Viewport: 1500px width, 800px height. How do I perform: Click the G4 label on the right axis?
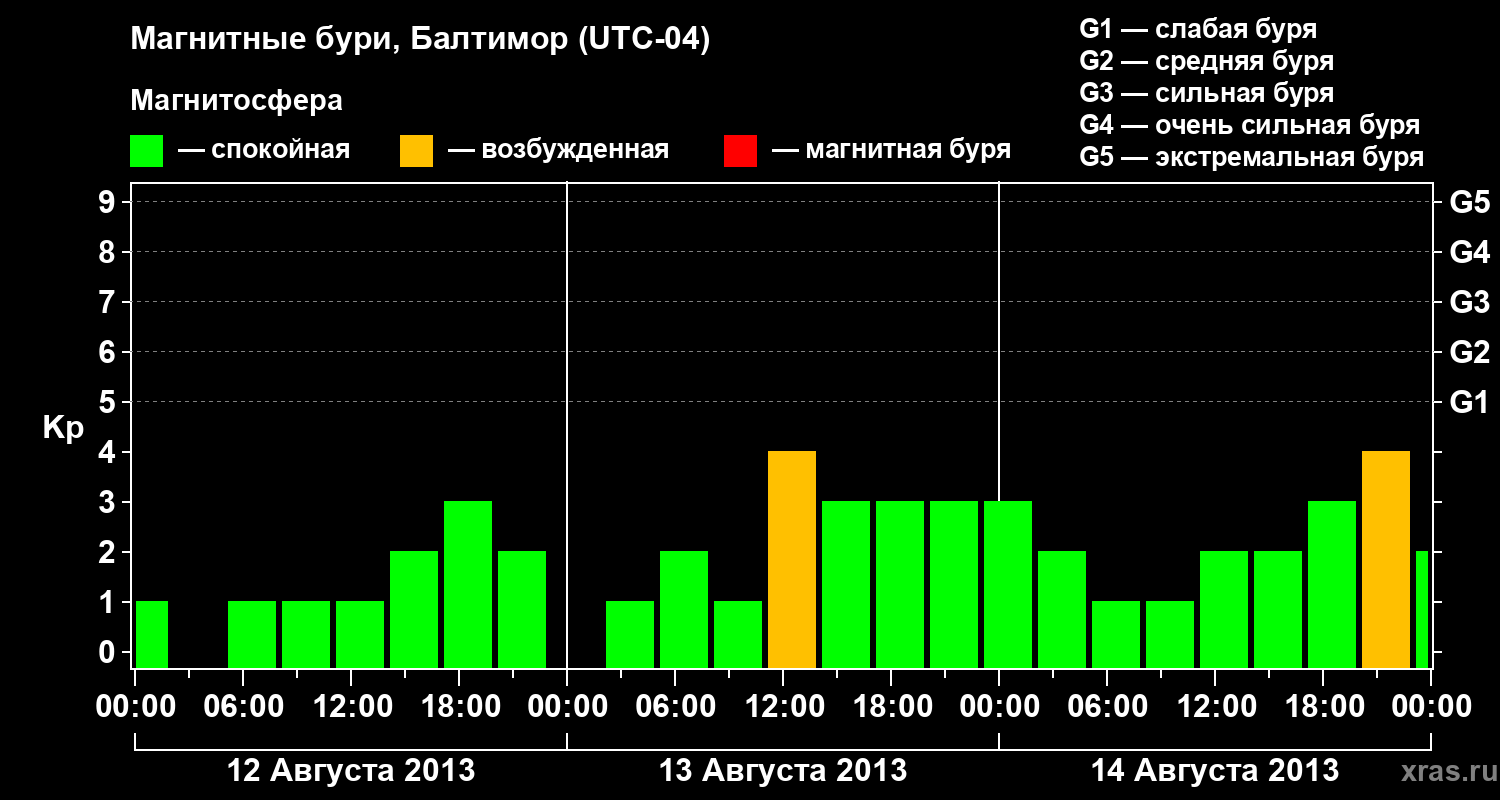pos(1469,252)
